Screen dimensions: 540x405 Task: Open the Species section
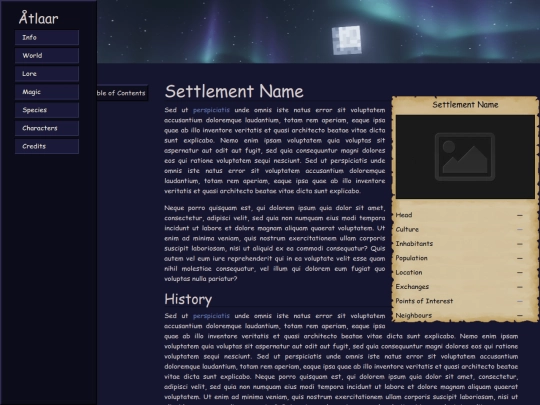(x=47, y=110)
